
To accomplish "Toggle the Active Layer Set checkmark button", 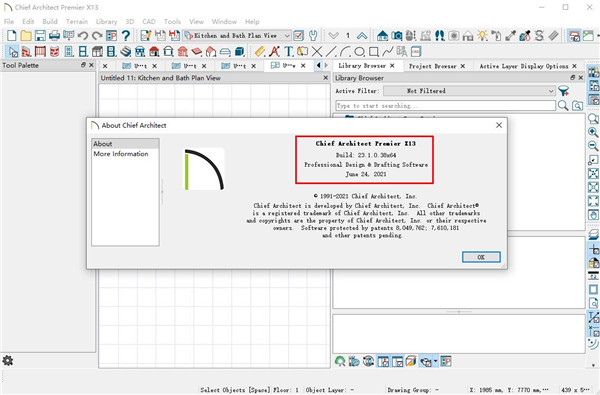I will click(298, 36).
